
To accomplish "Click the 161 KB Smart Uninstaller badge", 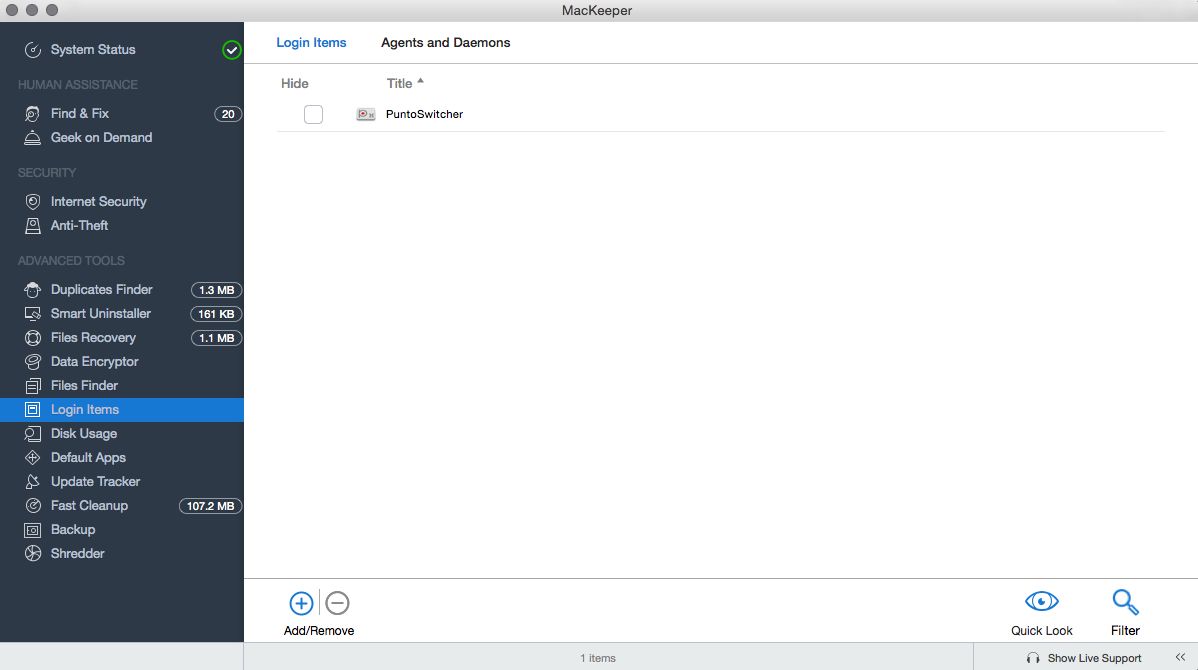I will [x=216, y=314].
